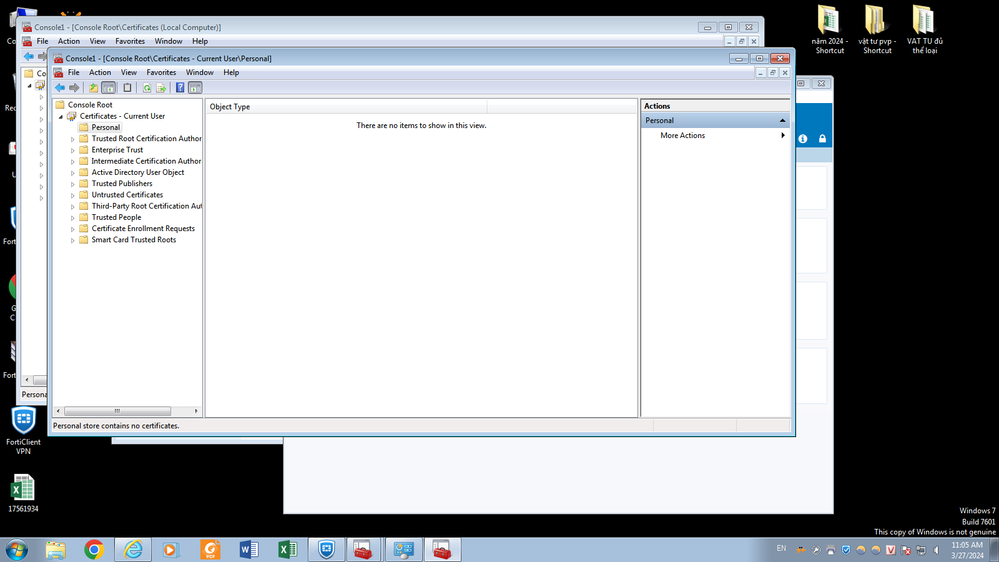Open the 'năm 2024 - Shortcut' desktop folder

(x=830, y=29)
